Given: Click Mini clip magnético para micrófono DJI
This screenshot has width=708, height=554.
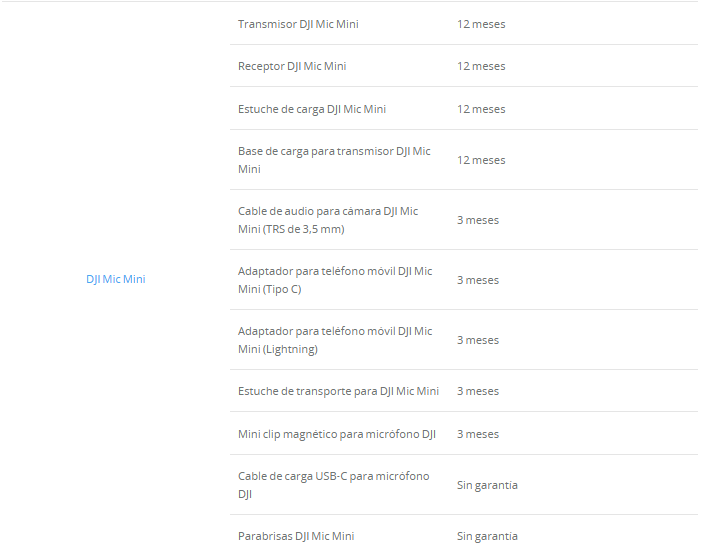Looking at the screenshot, I should 337,434.
